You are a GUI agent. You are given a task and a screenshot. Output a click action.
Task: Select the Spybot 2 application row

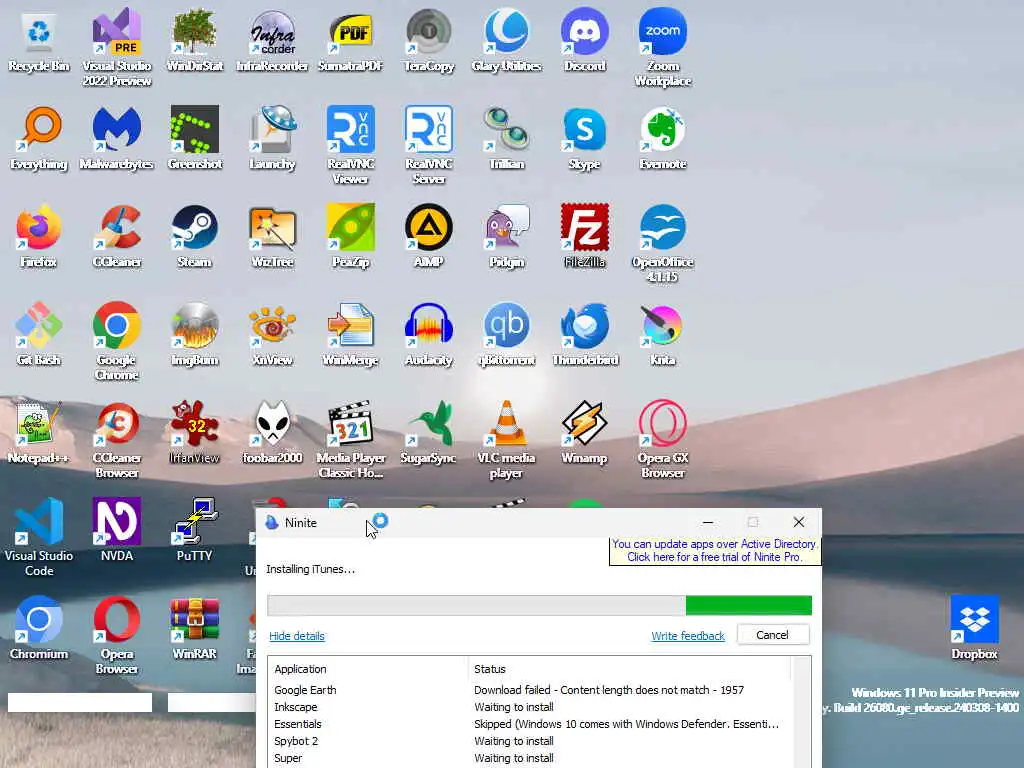tap(529, 741)
